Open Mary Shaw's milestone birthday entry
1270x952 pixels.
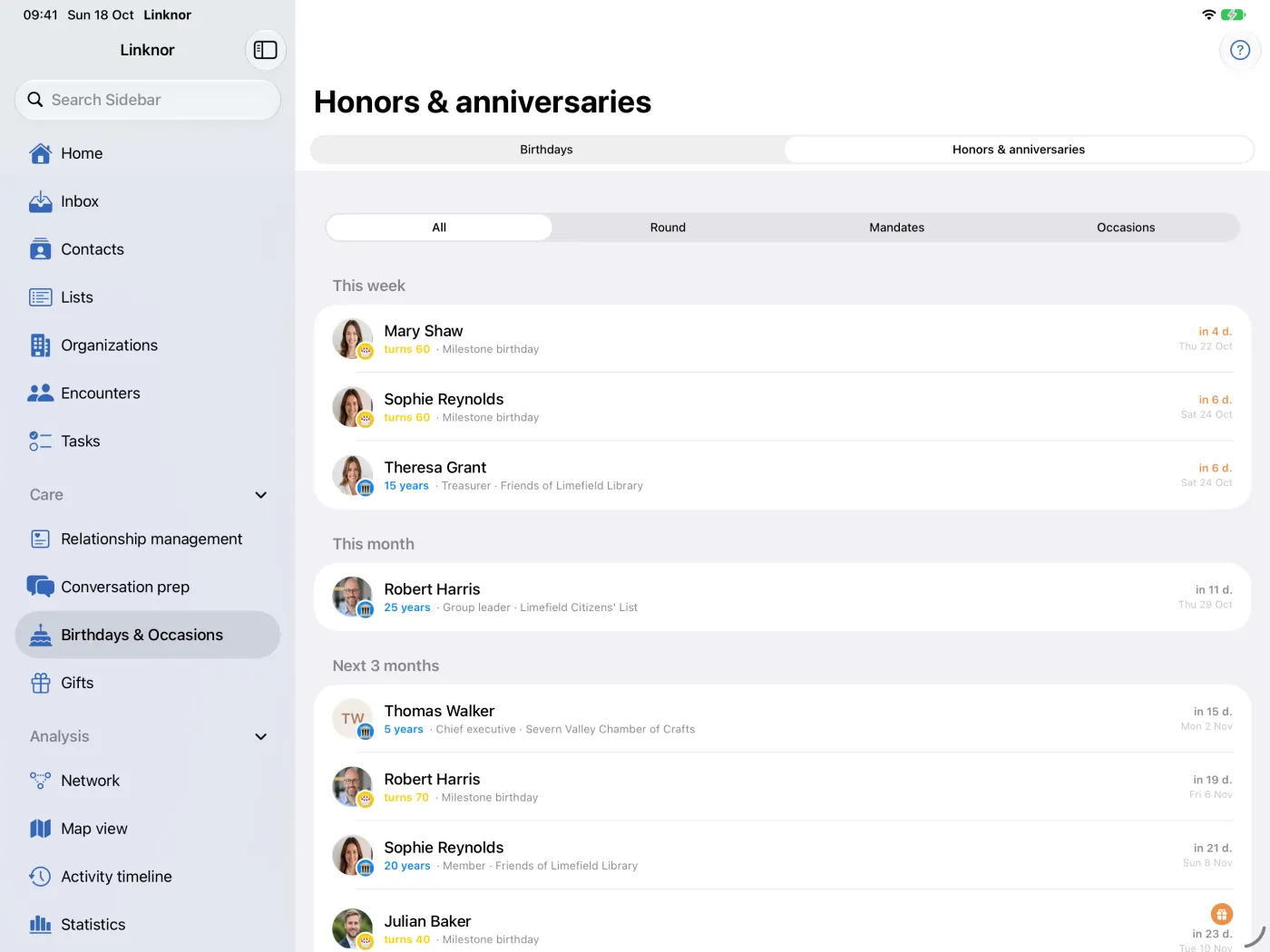click(782, 339)
